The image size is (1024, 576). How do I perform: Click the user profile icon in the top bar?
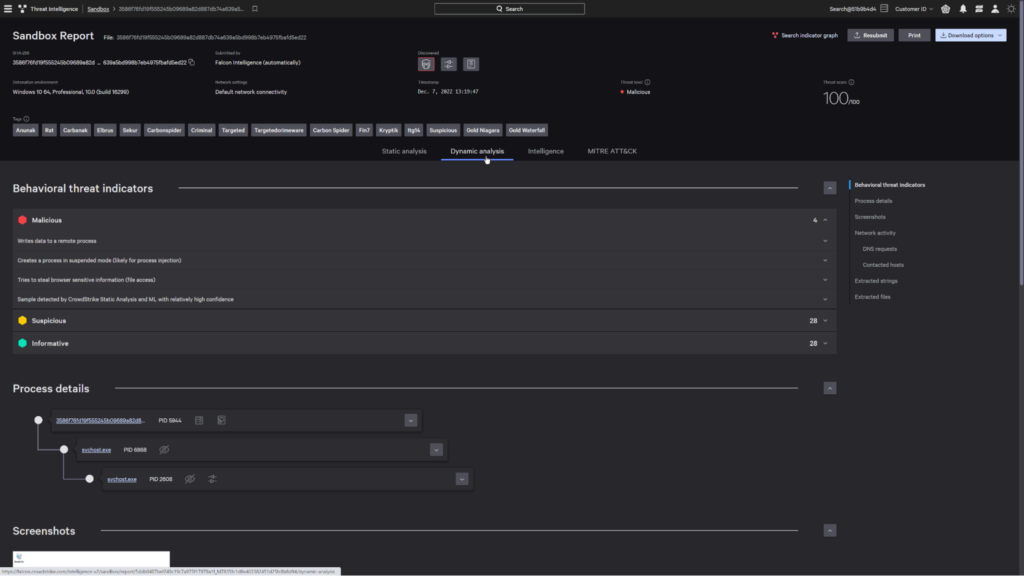click(x=993, y=8)
